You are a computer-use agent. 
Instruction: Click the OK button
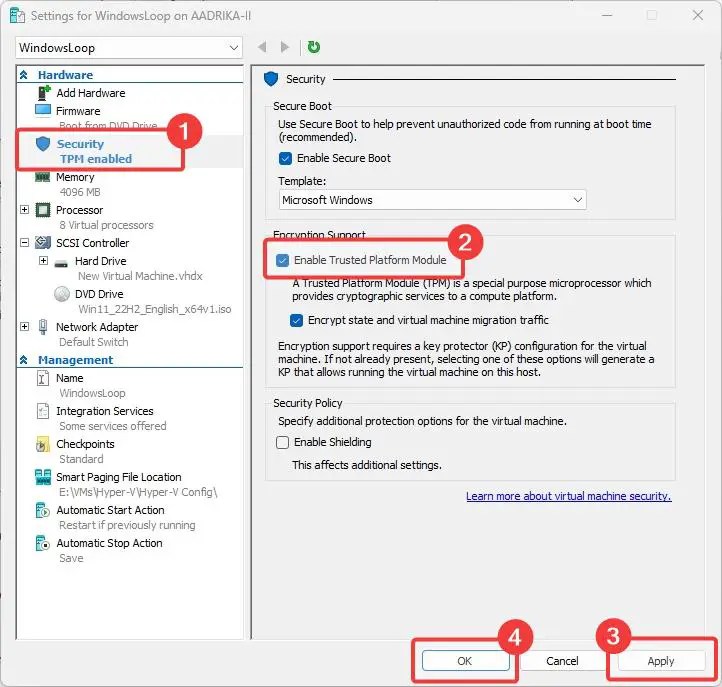[x=465, y=661]
